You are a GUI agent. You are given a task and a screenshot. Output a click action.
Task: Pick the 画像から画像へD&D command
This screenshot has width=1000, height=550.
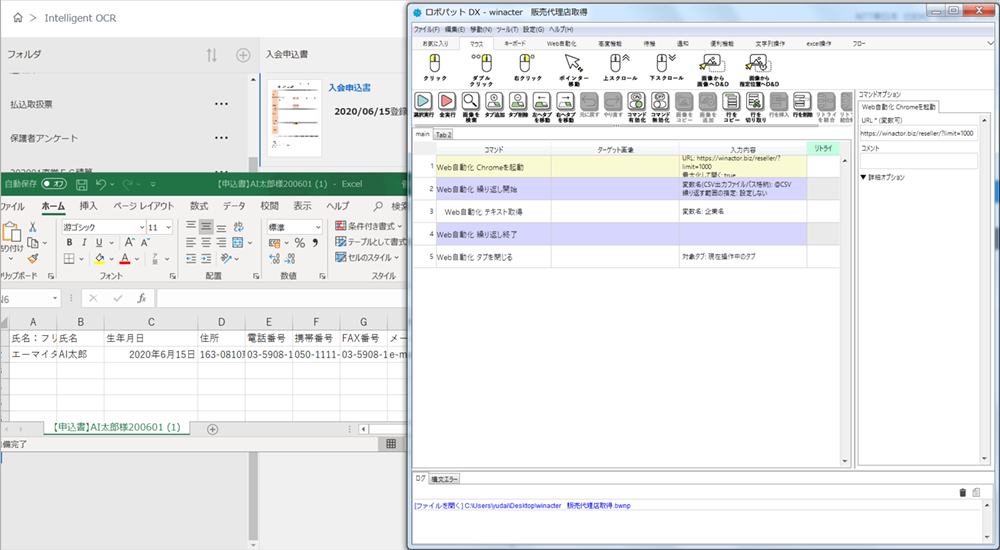click(712, 70)
